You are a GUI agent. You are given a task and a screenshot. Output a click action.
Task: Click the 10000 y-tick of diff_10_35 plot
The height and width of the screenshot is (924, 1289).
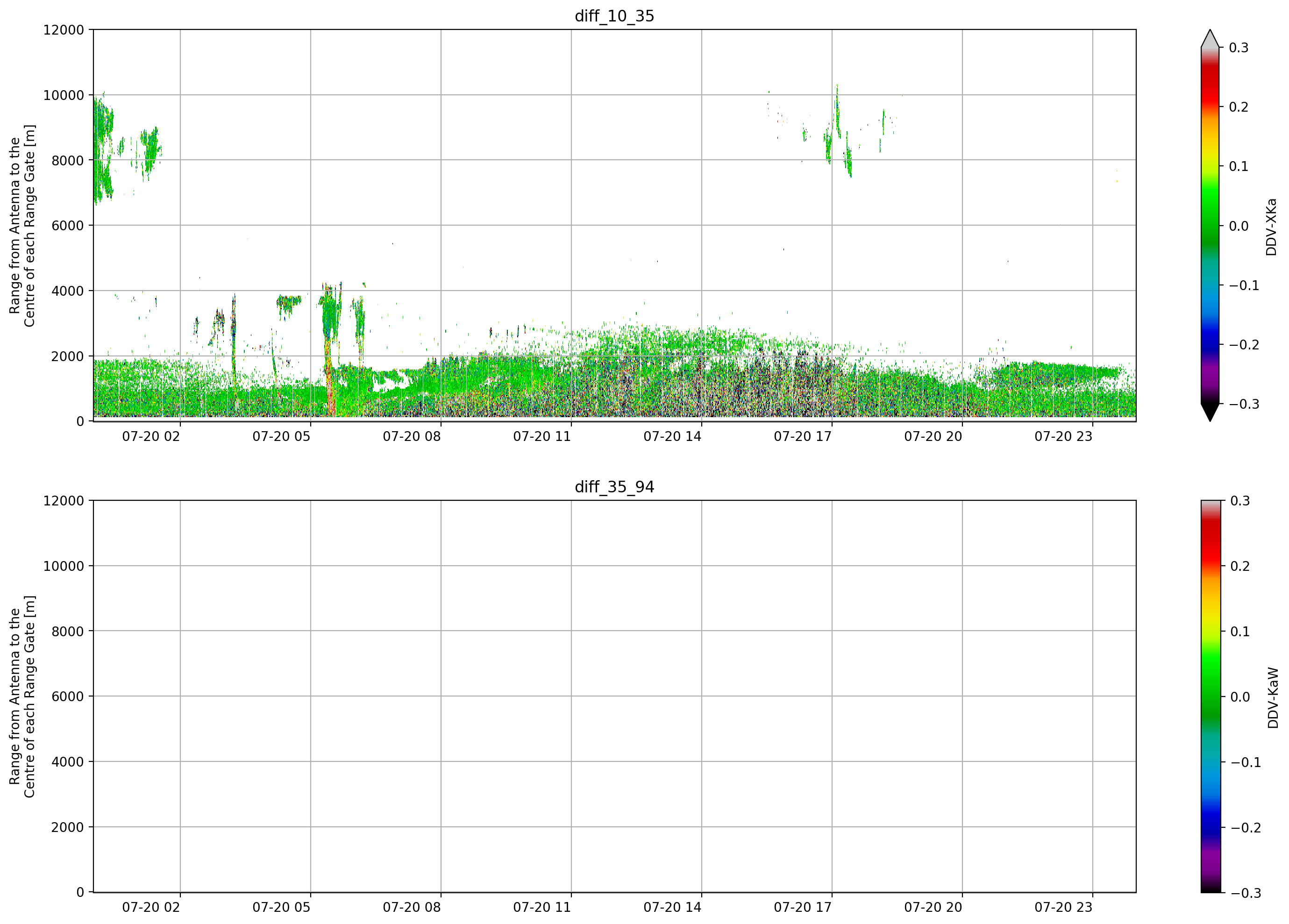point(64,95)
